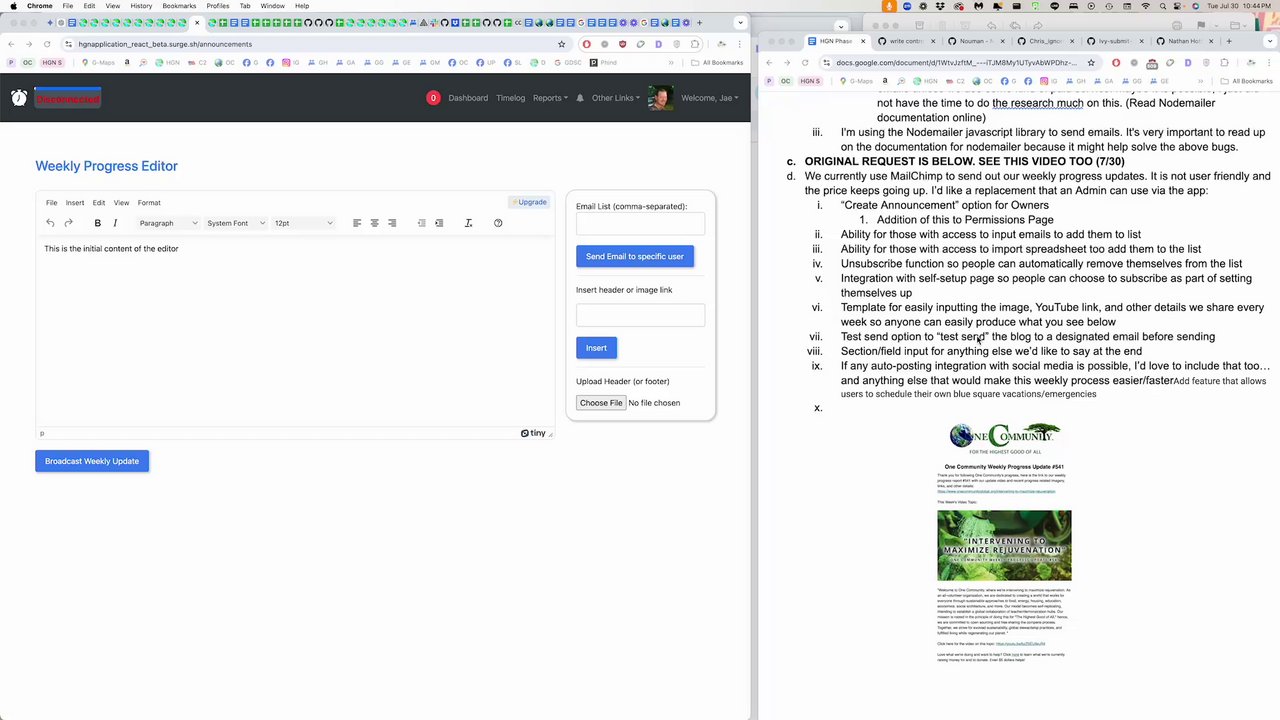Image resolution: width=1280 pixels, height=720 pixels.
Task: Click the undo arrow in the editor toolbar
Action: click(x=50, y=223)
